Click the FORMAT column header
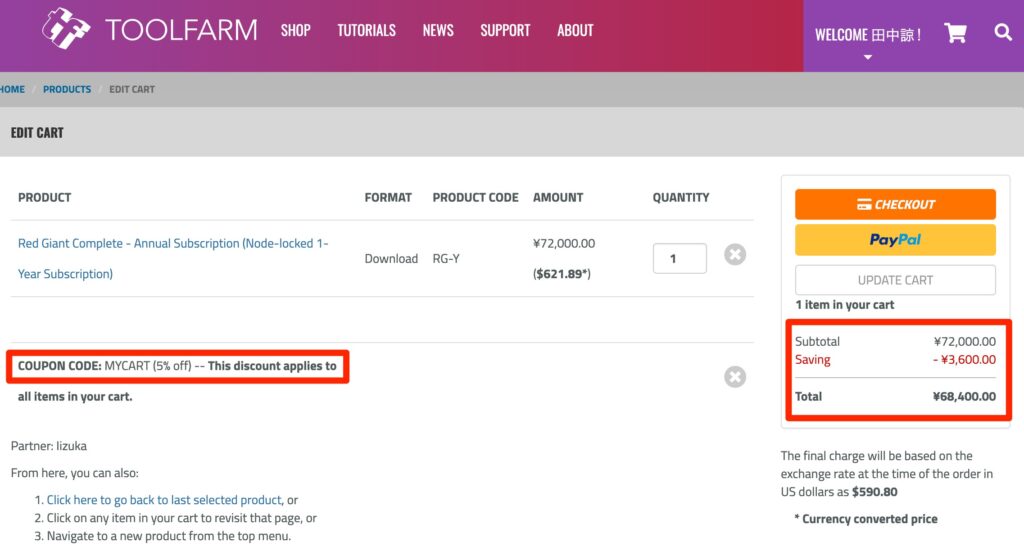The image size is (1024, 551). click(388, 198)
